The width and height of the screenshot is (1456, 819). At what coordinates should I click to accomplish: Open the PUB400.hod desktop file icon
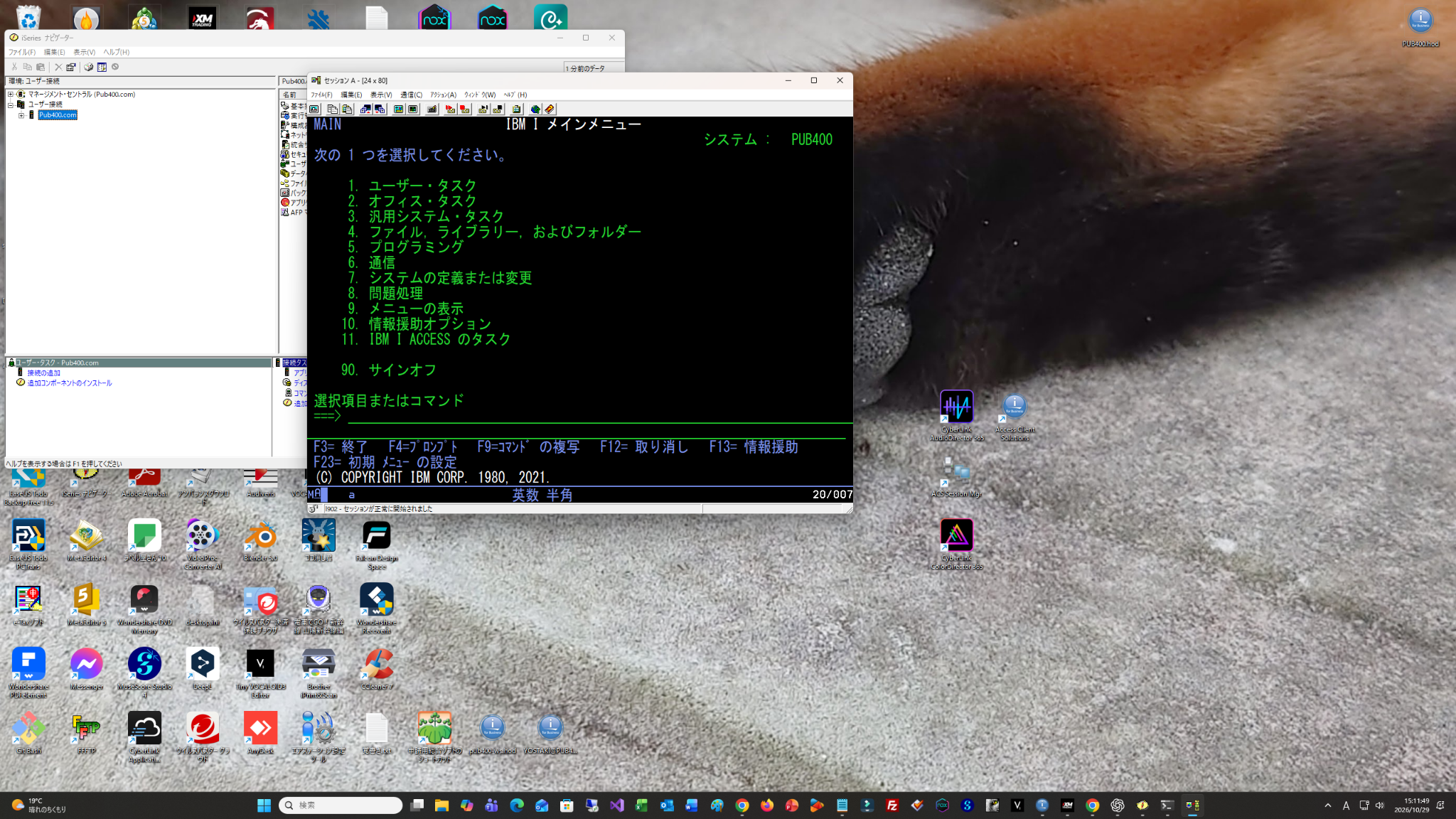click(1420, 28)
